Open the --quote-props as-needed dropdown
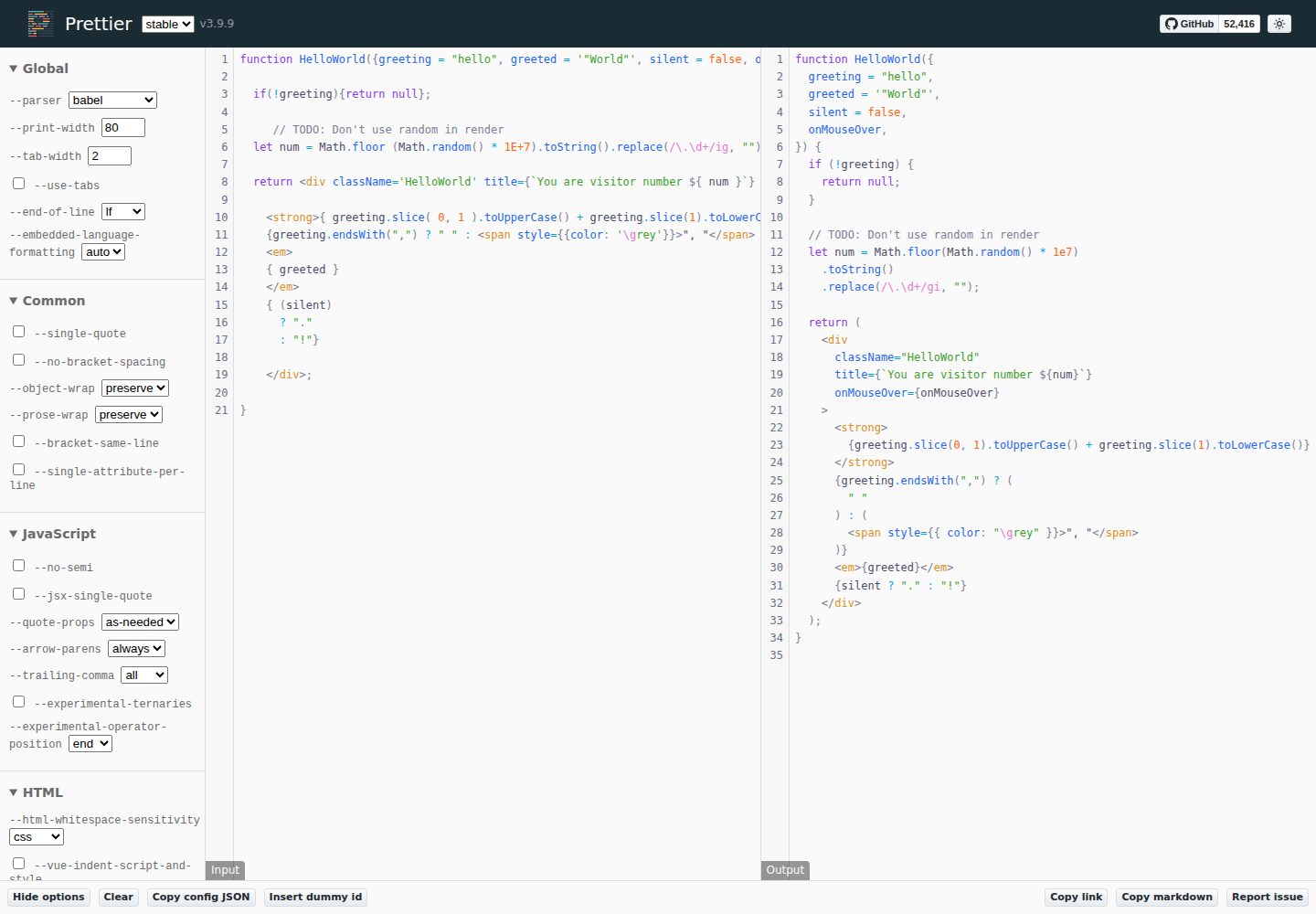The height and width of the screenshot is (914, 1316). pos(140,622)
